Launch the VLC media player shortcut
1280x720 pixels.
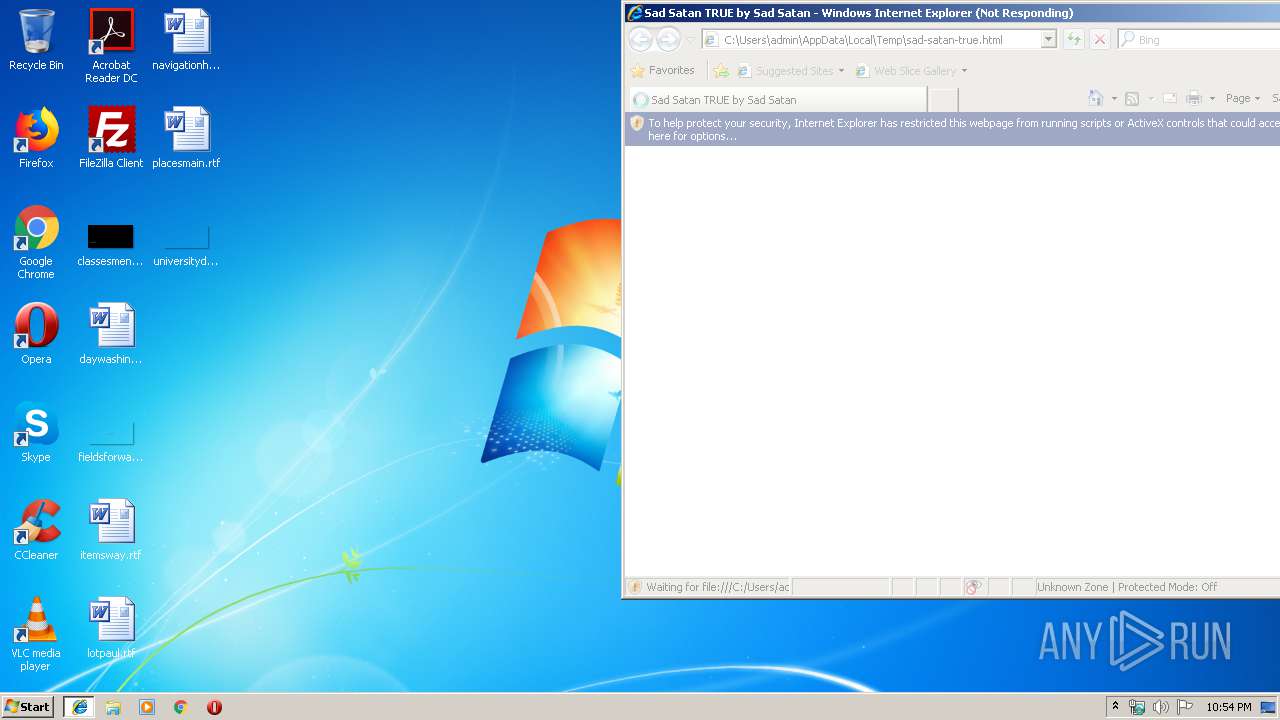pyautogui.click(x=36, y=634)
